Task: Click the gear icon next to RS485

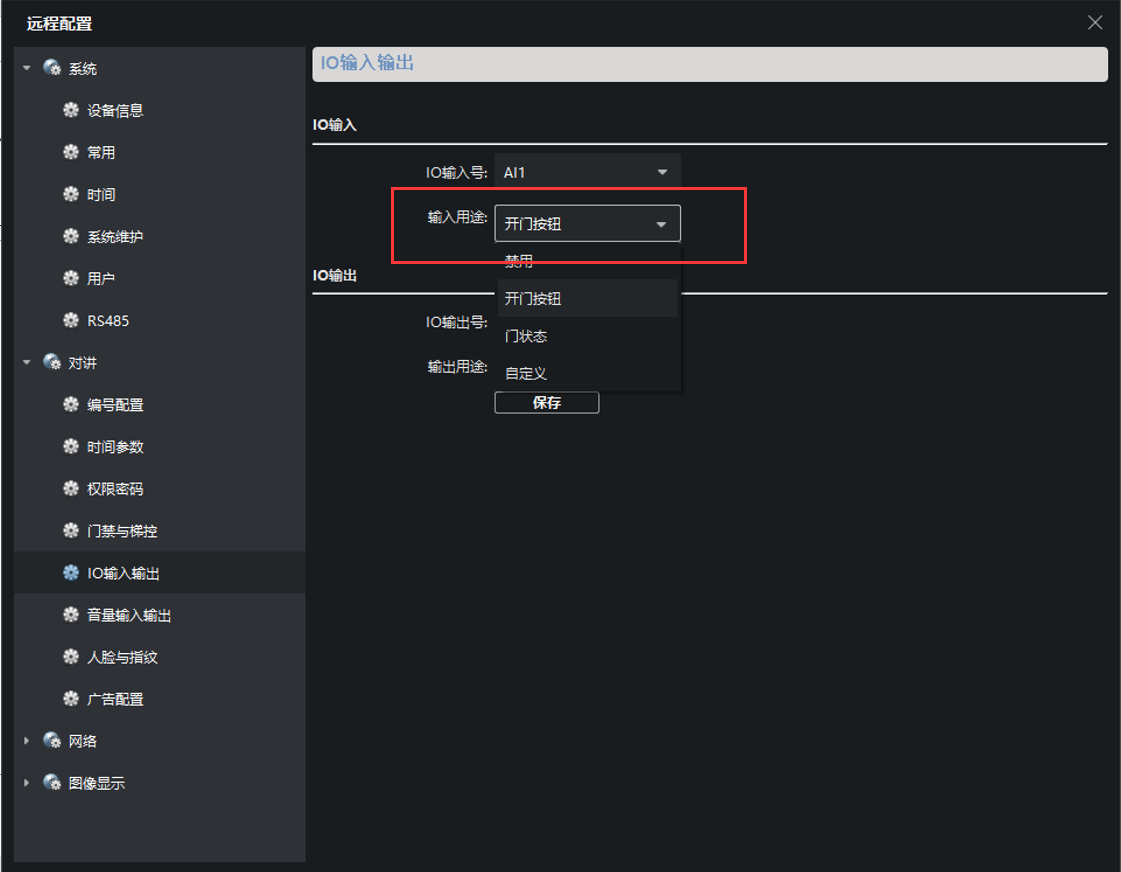Action: tap(71, 321)
